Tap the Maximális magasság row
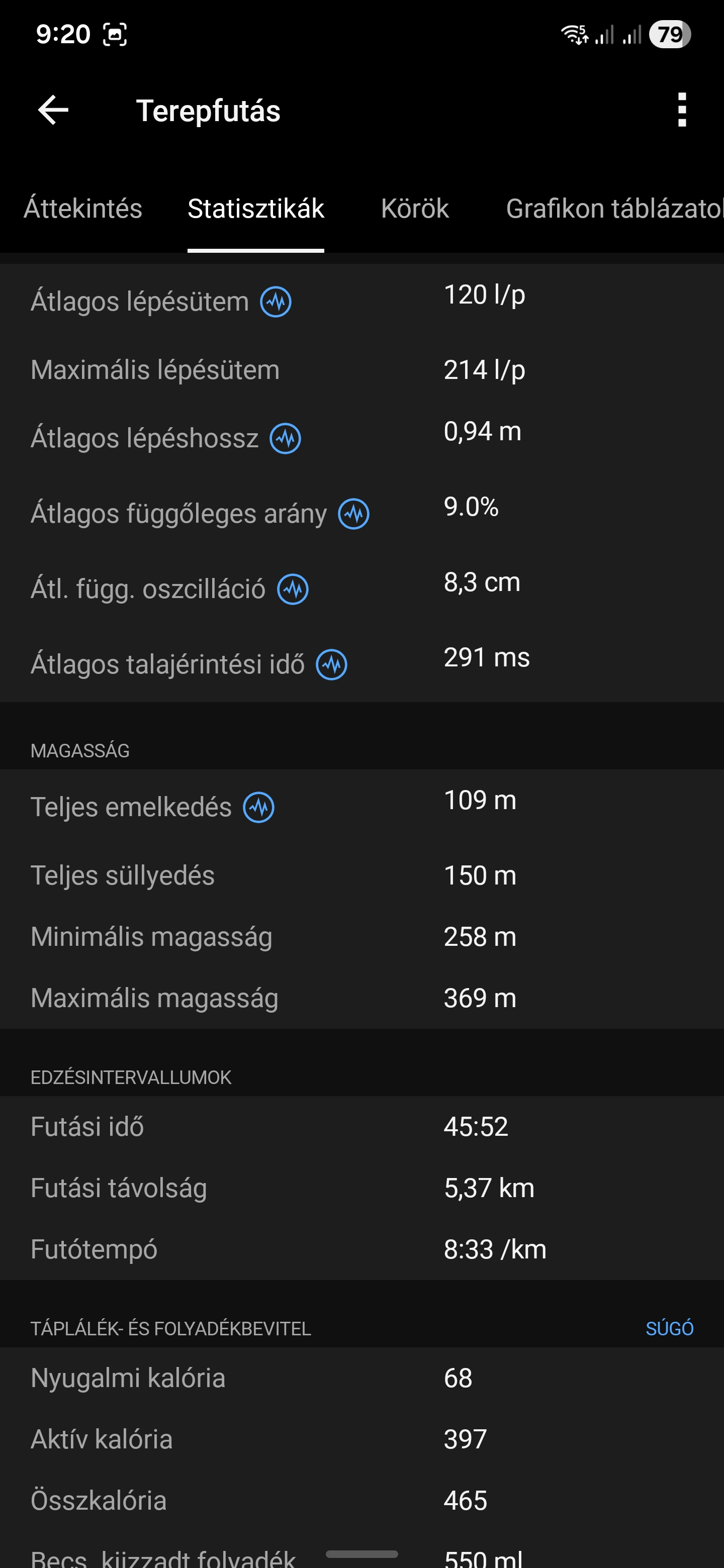The height and width of the screenshot is (1568, 724). 361,998
